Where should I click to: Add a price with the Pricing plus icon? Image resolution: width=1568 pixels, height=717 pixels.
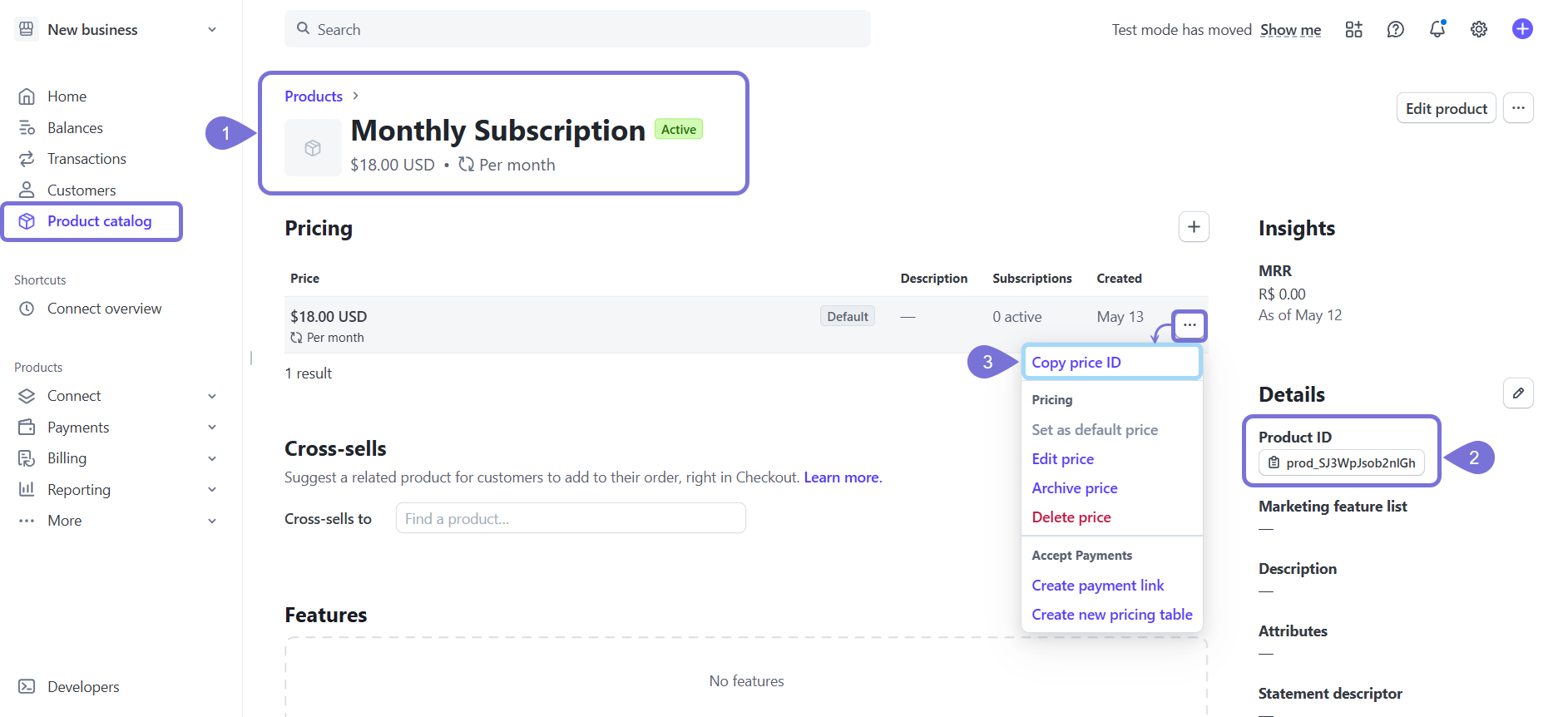(1194, 227)
